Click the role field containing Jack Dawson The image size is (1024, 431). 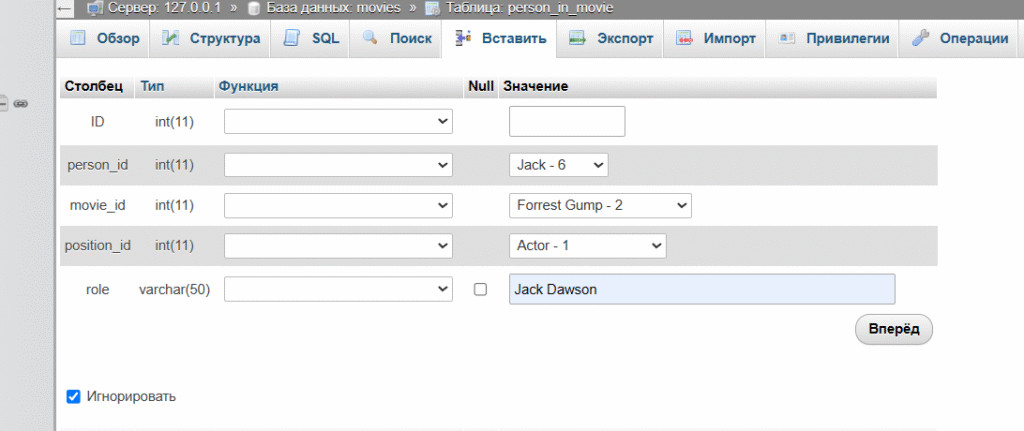click(702, 289)
